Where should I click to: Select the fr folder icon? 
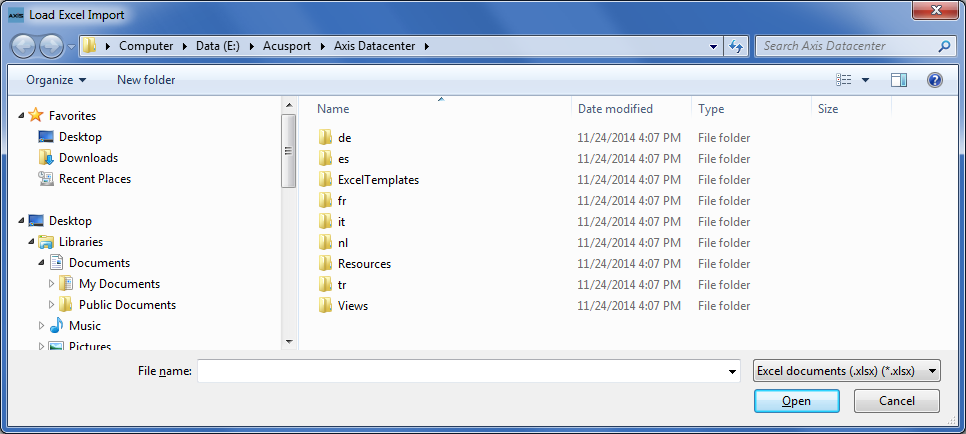coord(325,200)
